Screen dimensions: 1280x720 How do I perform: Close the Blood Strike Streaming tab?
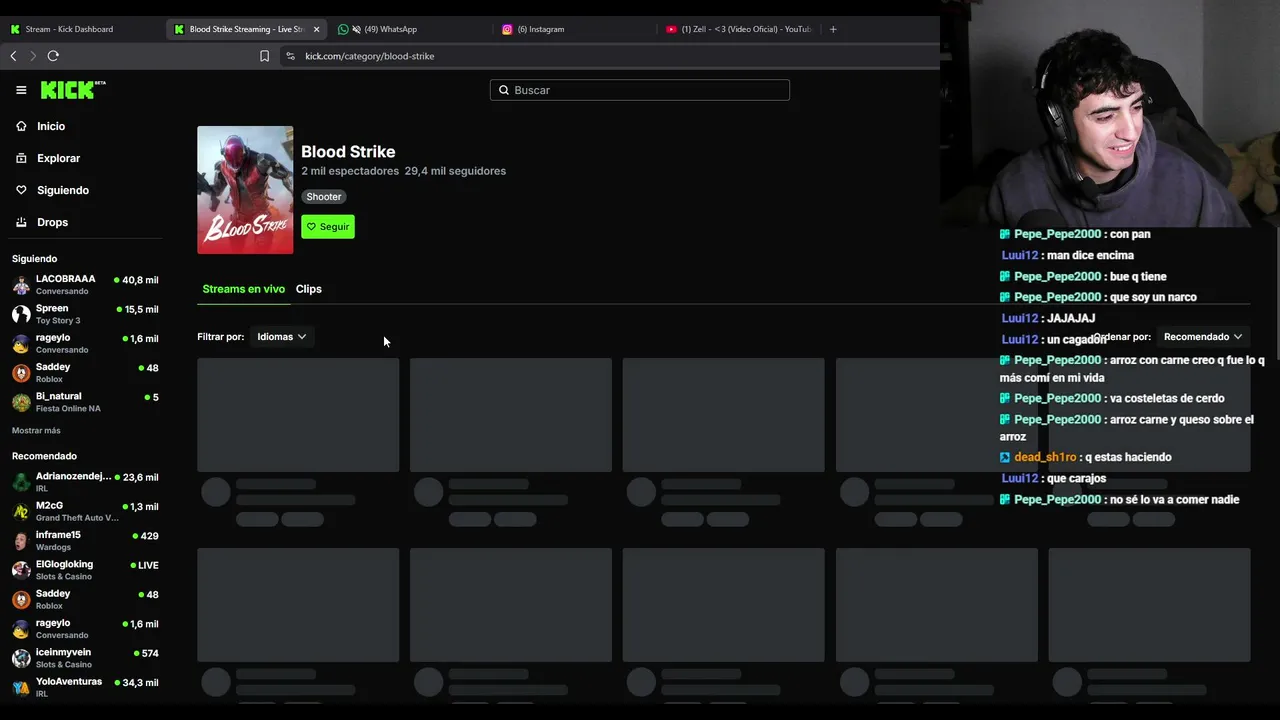(x=316, y=29)
